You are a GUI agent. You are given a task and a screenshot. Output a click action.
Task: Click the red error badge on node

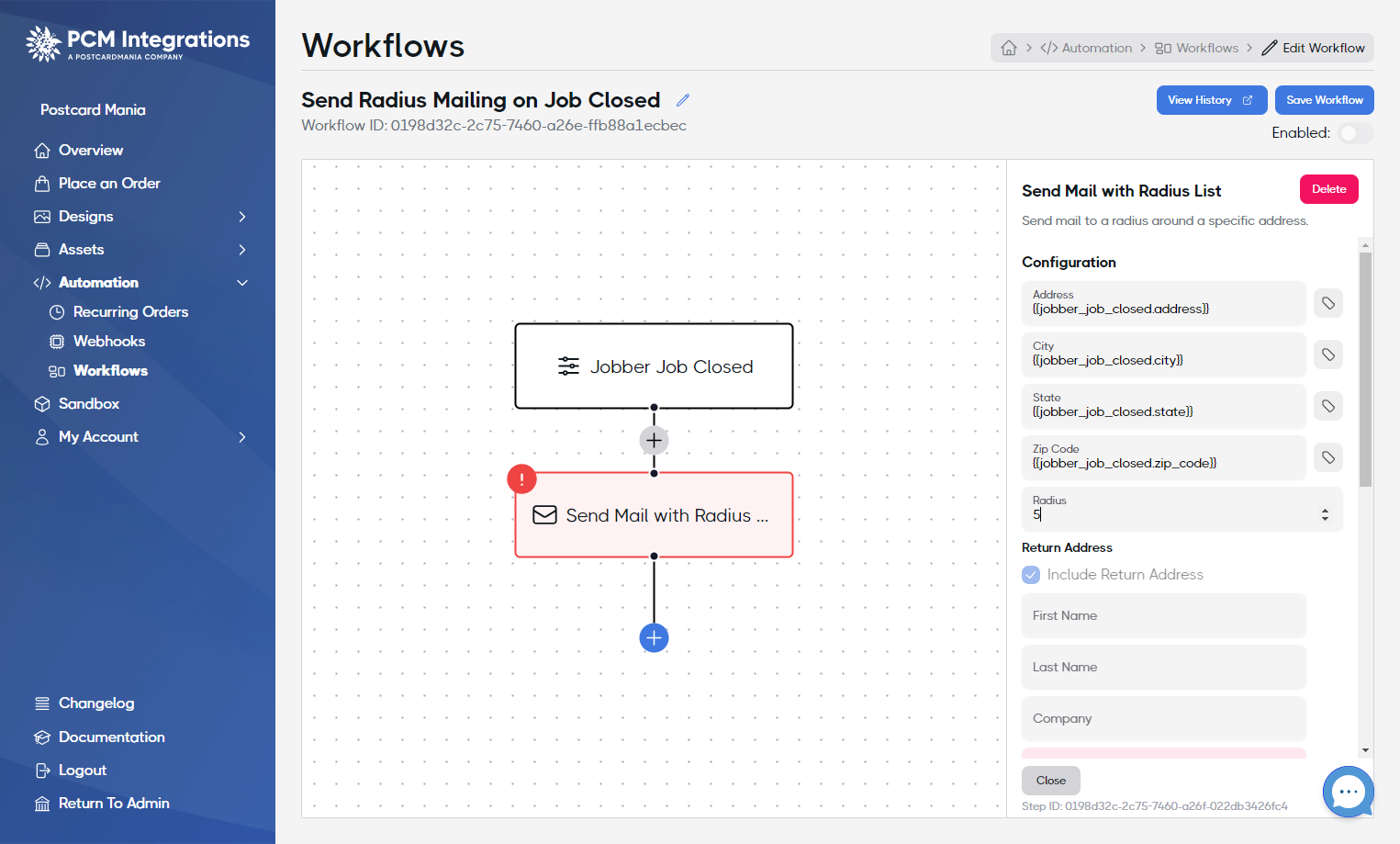tap(521, 478)
